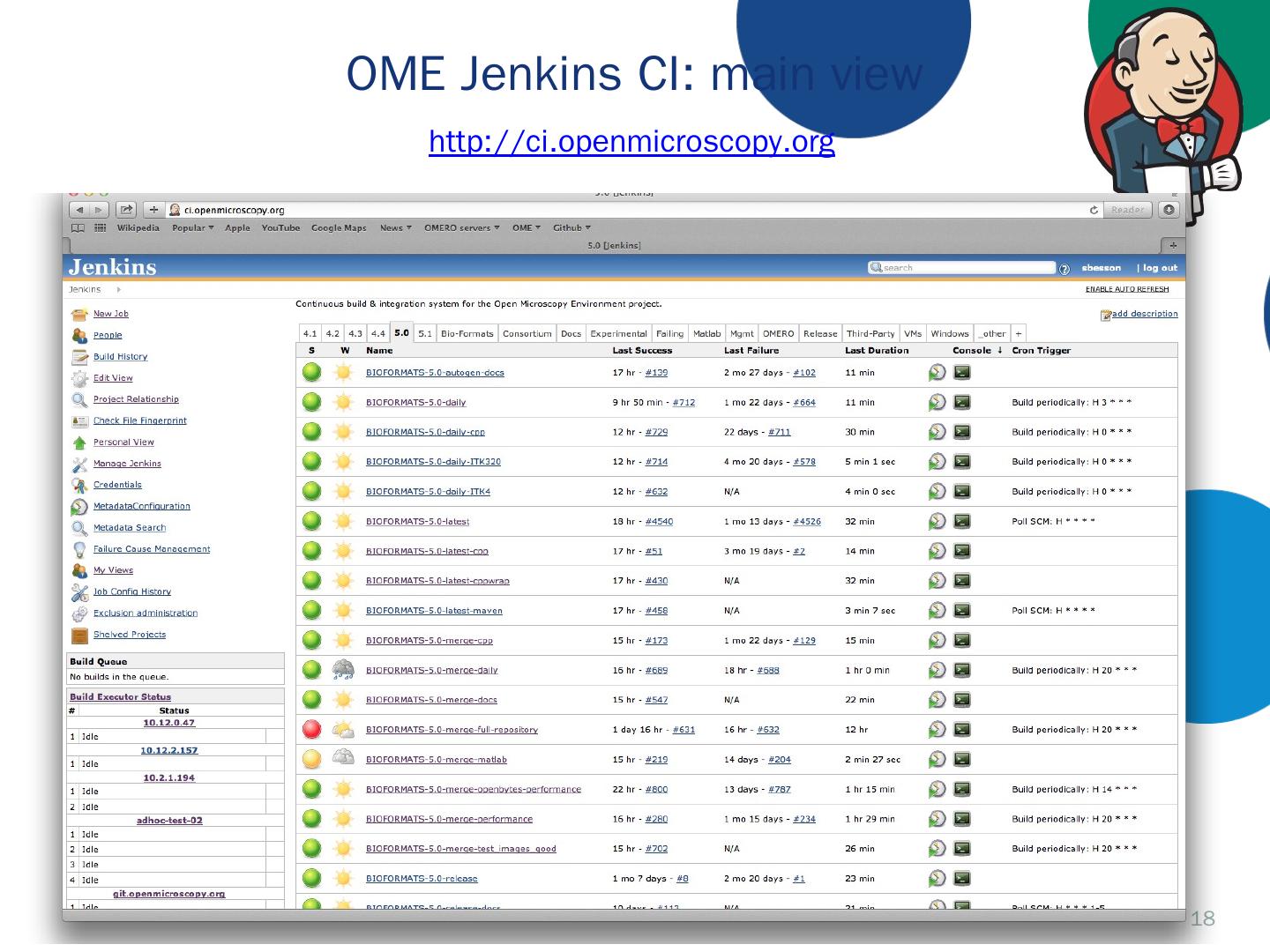1270x952 pixels.
Task: Open BIOFORMATS-5.0-merge-matlab job link
Action: (436, 760)
